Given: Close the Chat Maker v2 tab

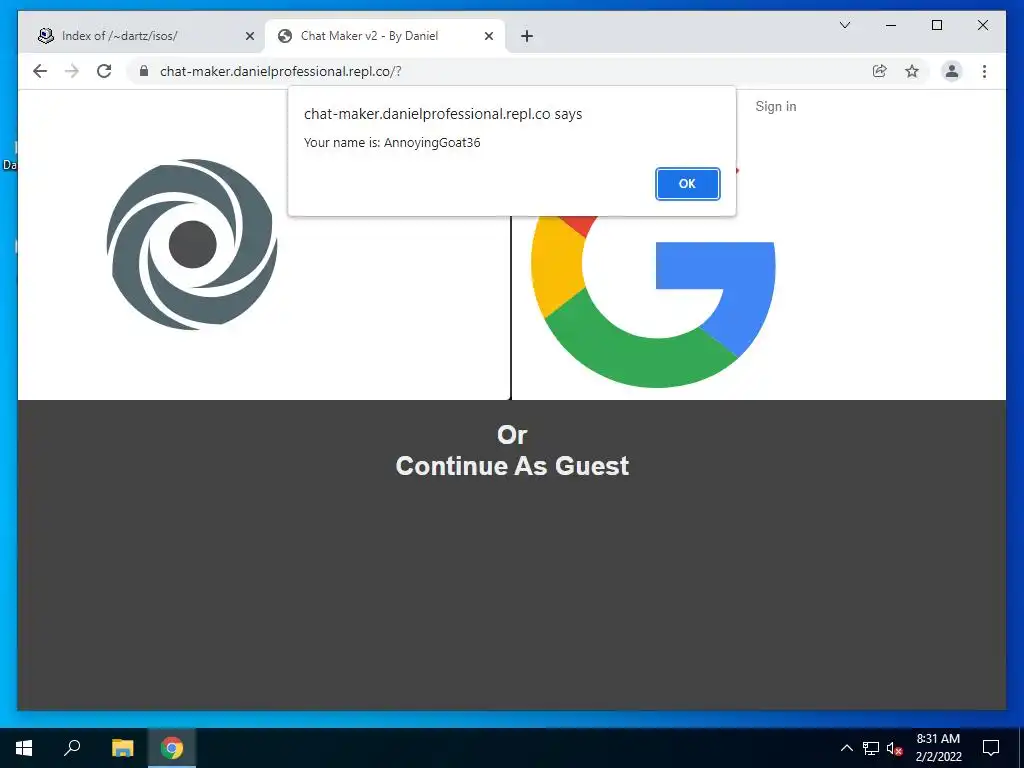Looking at the screenshot, I should click(x=488, y=37).
